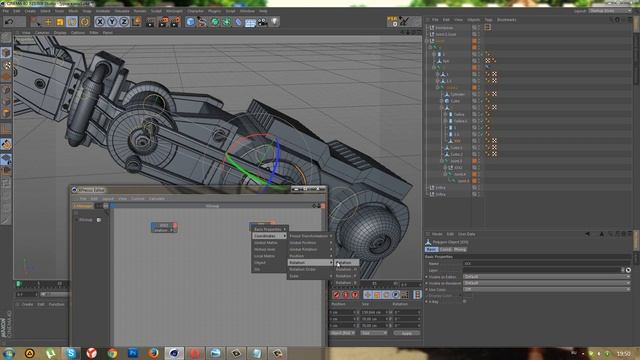Screen dimensions: 640x360
Task: Open the MoGraph menu
Action: [174, 11]
